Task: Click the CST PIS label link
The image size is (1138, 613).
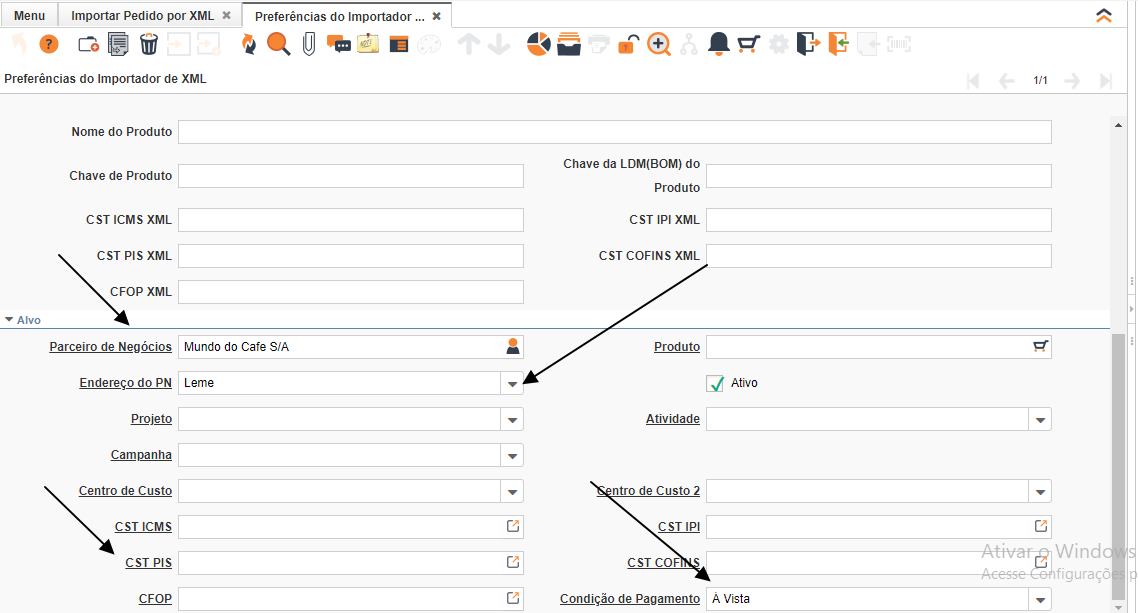Action: pyautogui.click(x=148, y=563)
